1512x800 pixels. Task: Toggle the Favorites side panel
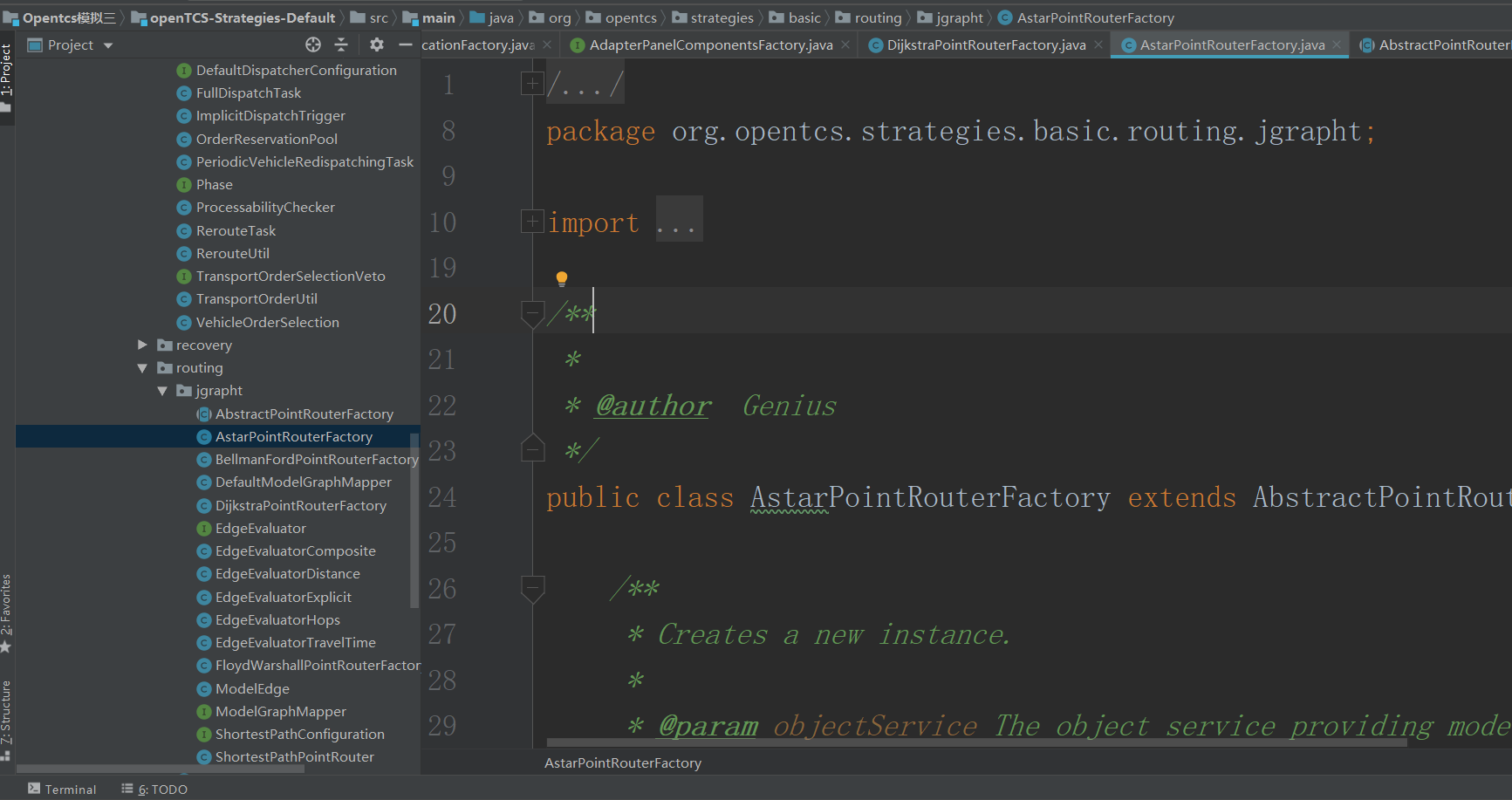pyautogui.click(x=6, y=611)
